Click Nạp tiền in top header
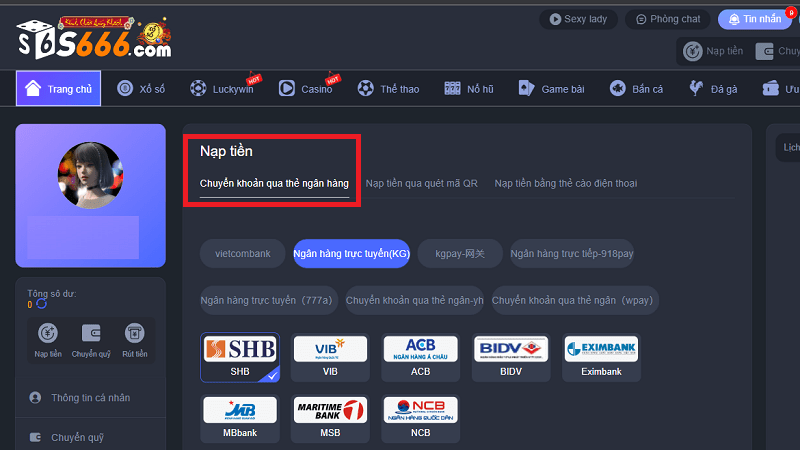The width and height of the screenshot is (800, 450). point(713,51)
